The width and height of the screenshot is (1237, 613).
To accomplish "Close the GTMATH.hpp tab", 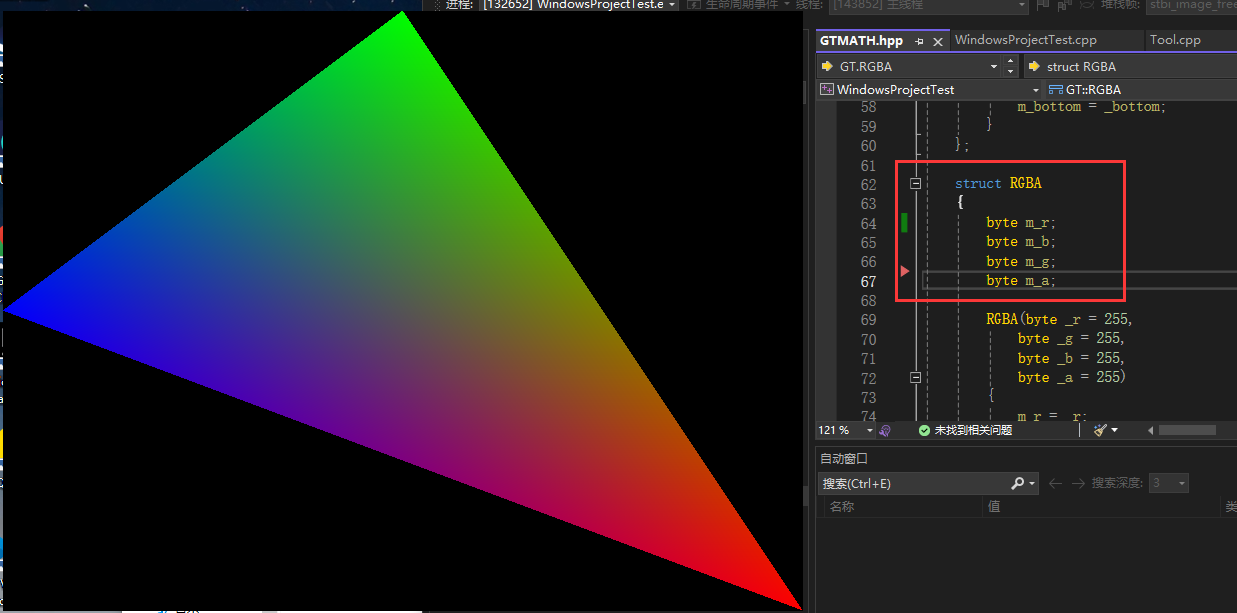I will point(938,41).
